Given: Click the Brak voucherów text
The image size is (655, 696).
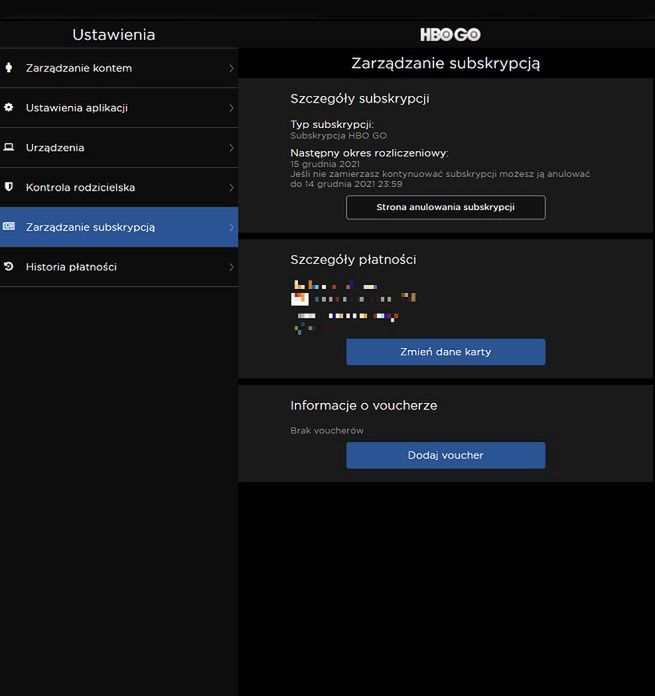Looking at the screenshot, I should click(x=327, y=431).
